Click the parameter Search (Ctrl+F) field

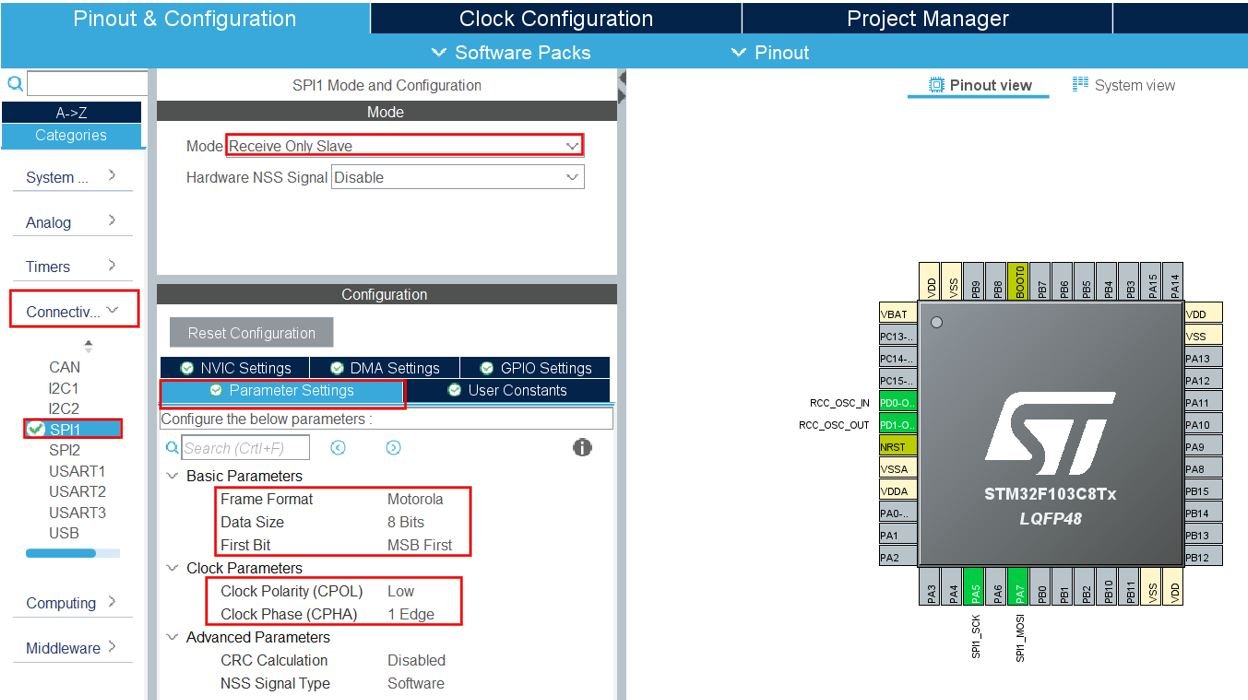[x=245, y=448]
